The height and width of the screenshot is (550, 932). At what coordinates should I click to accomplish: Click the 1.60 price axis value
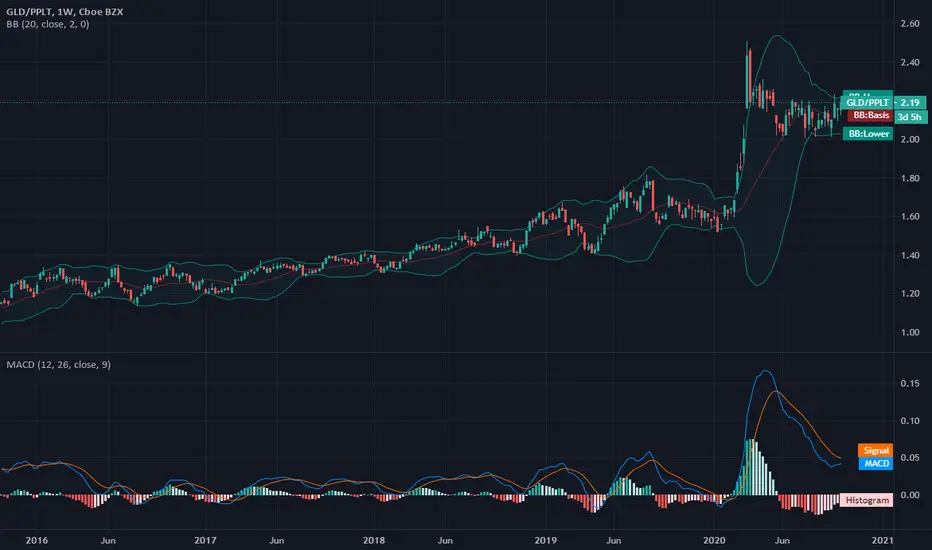pos(910,216)
